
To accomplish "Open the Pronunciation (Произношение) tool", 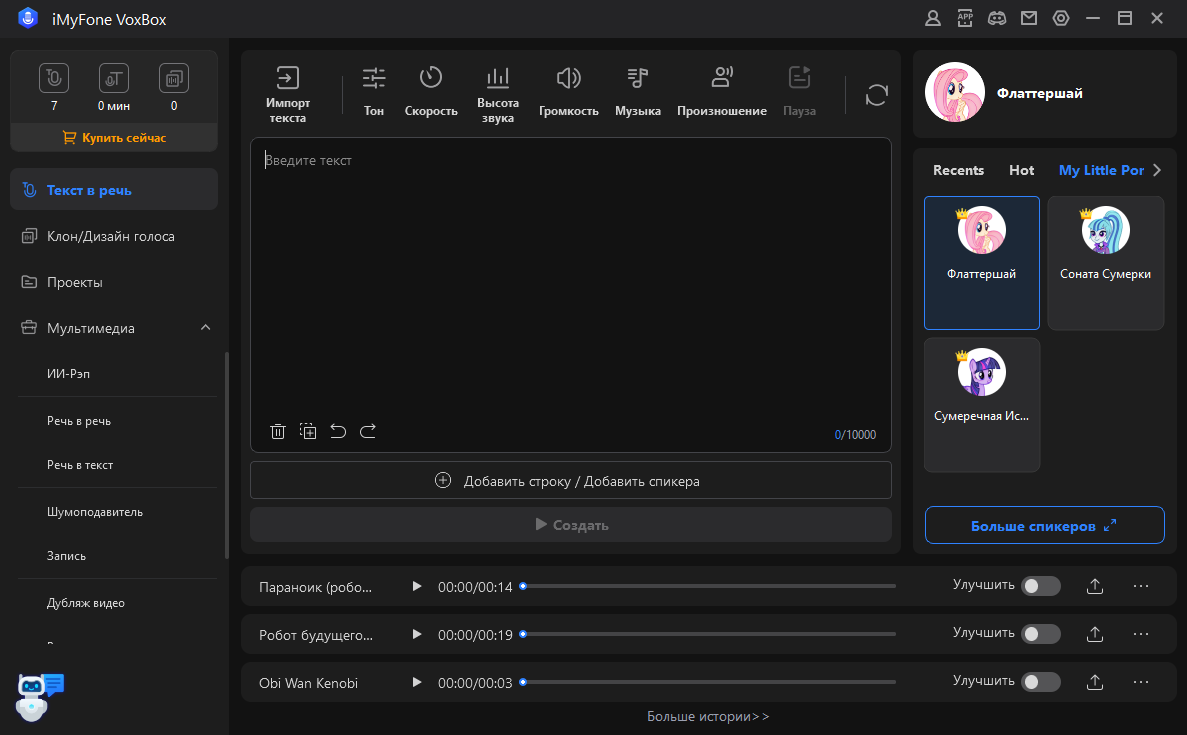I will tap(721, 92).
